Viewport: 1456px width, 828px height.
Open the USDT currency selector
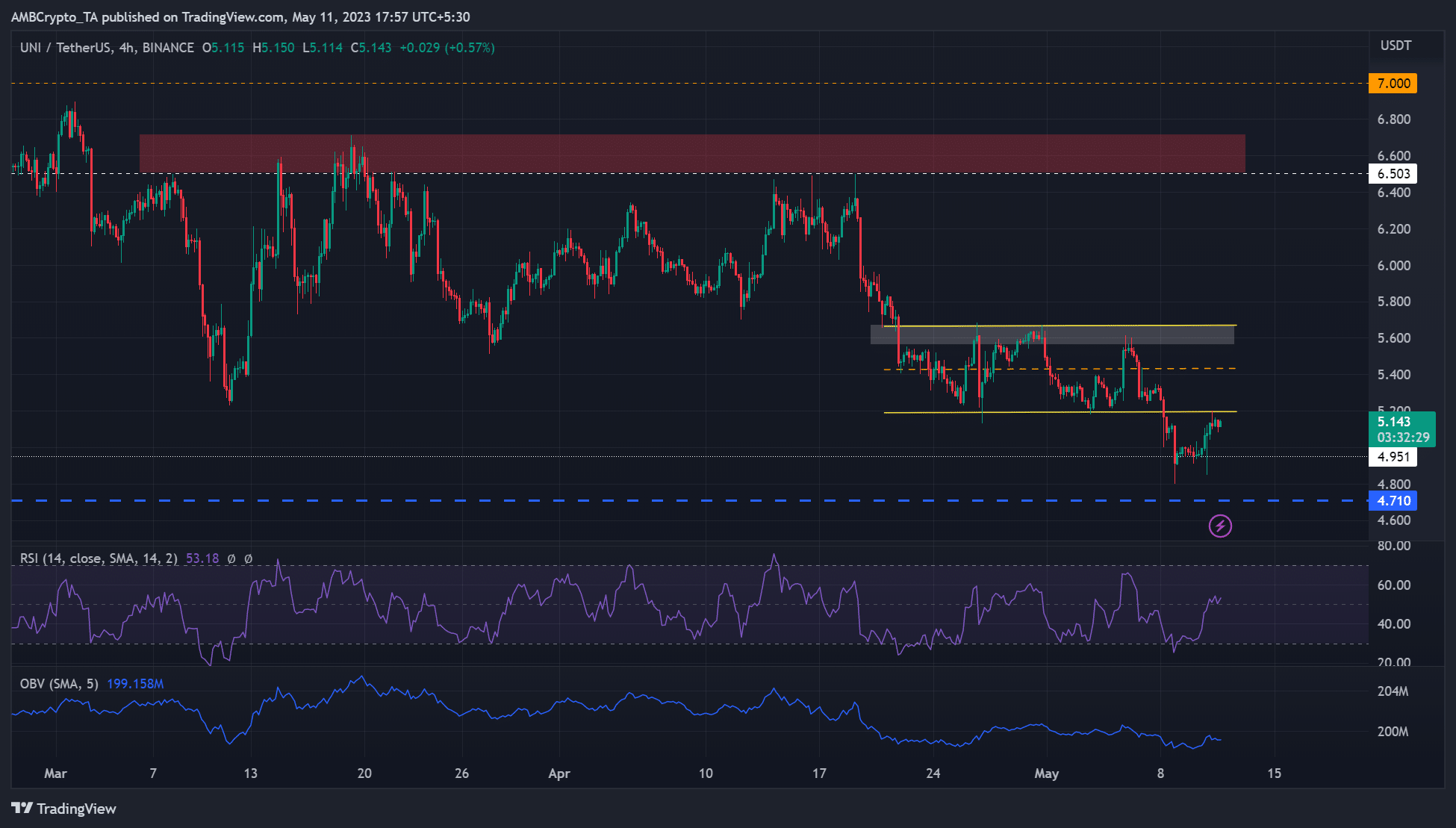click(1396, 46)
